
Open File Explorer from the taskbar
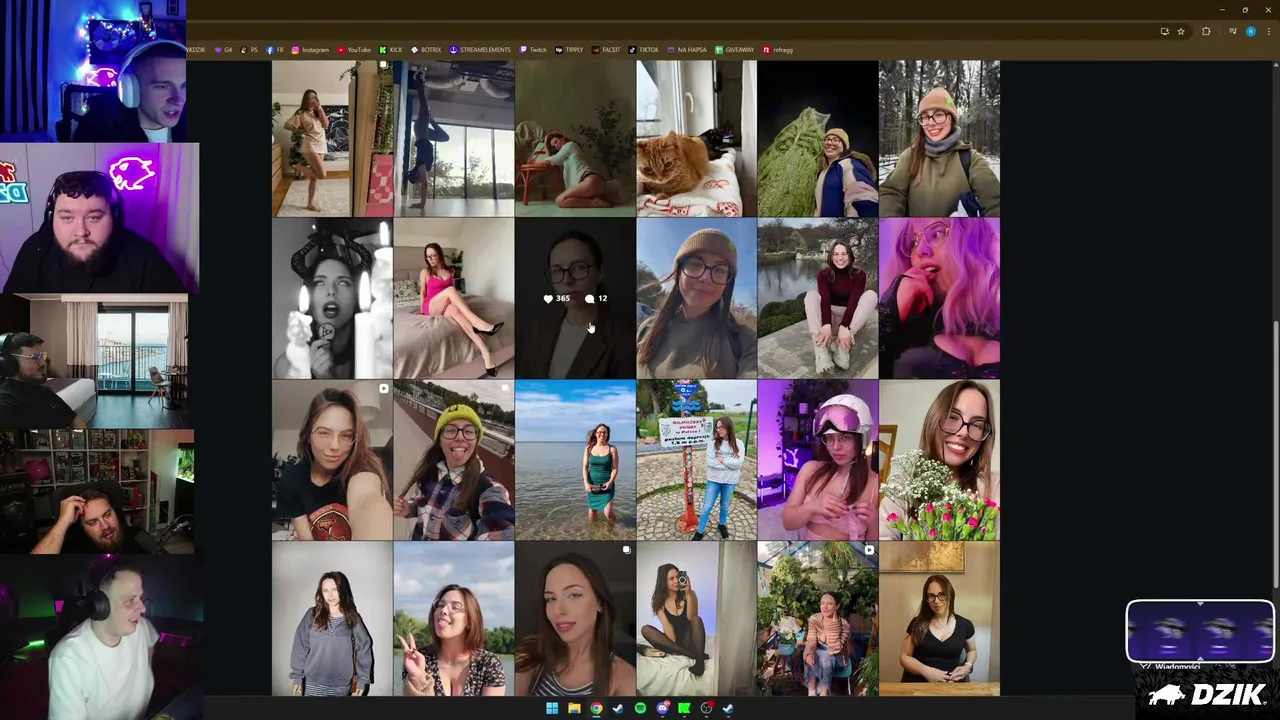tap(574, 708)
